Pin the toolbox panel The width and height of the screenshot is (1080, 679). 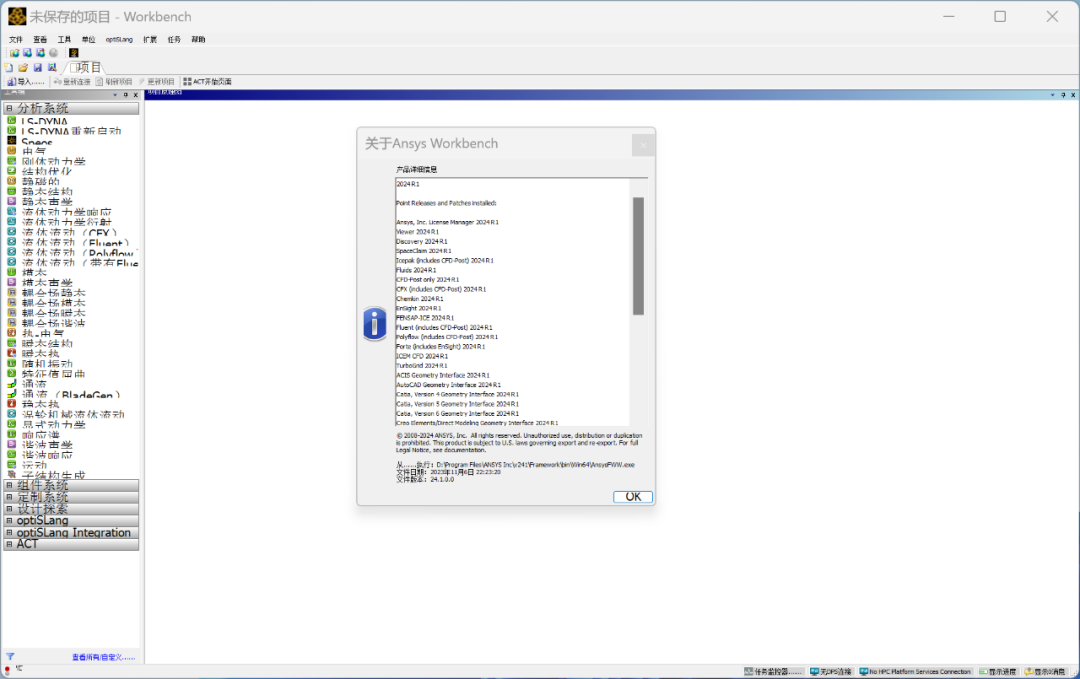click(x=125, y=95)
